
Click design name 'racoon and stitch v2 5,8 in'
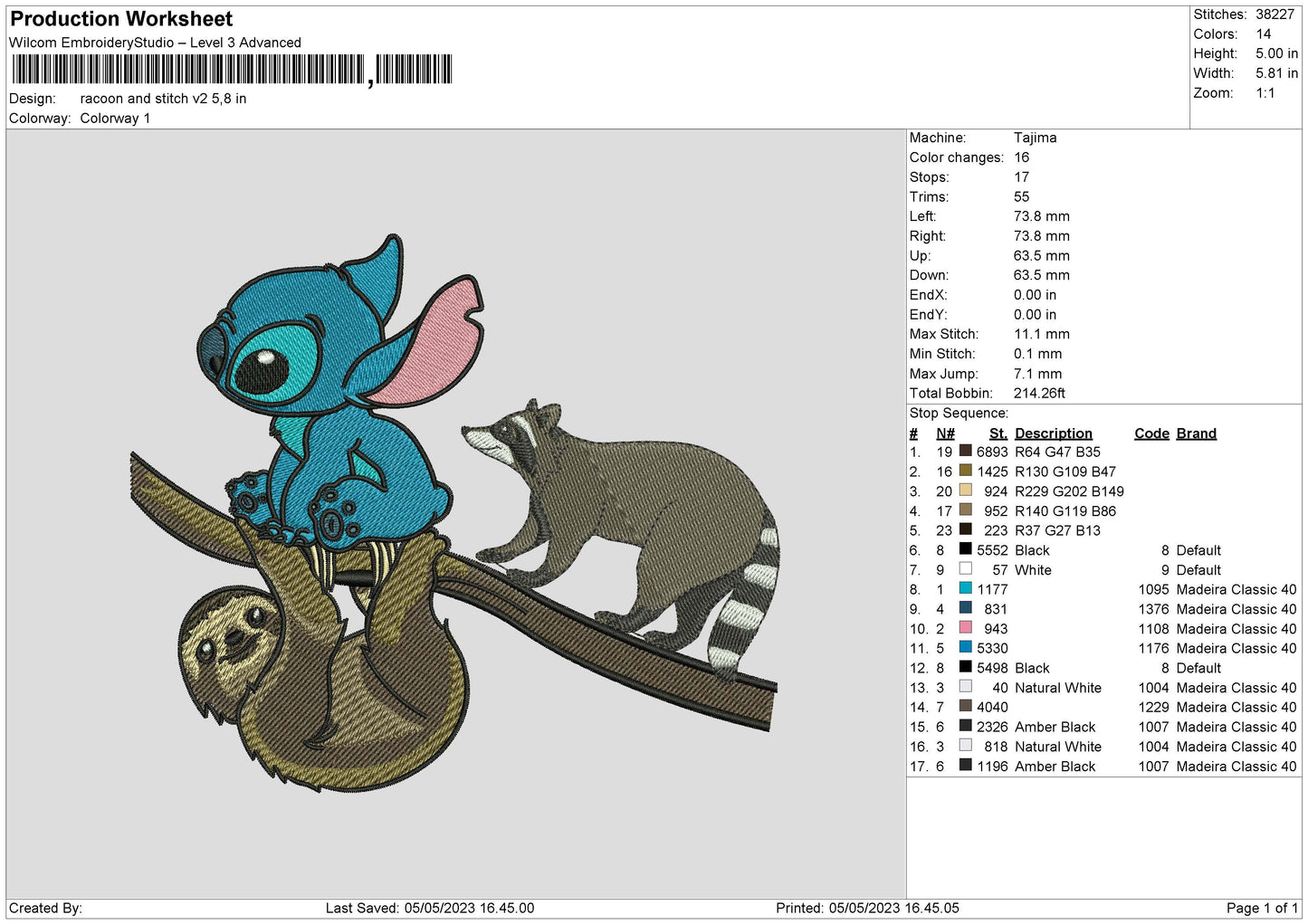click(x=163, y=99)
